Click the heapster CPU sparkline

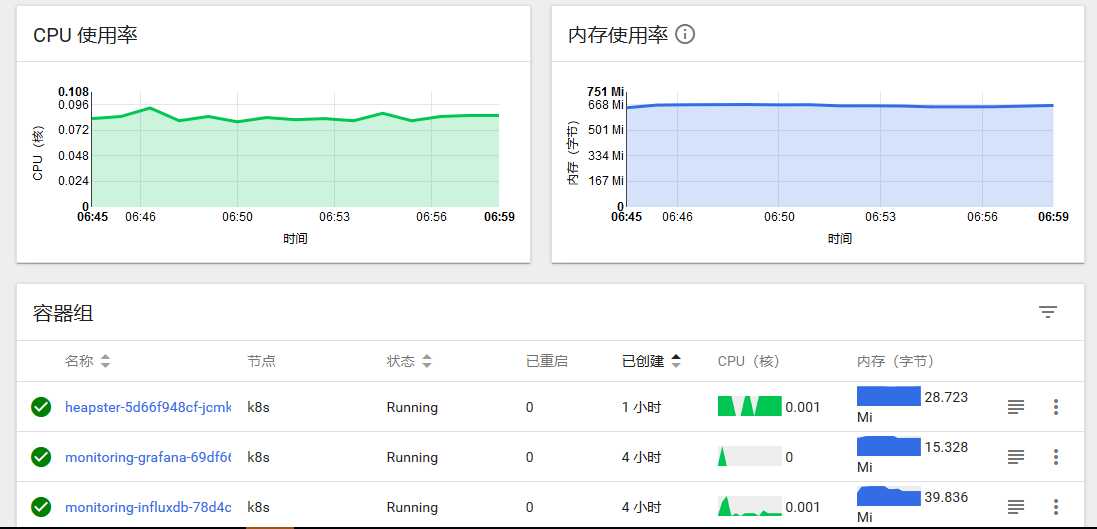coord(749,406)
